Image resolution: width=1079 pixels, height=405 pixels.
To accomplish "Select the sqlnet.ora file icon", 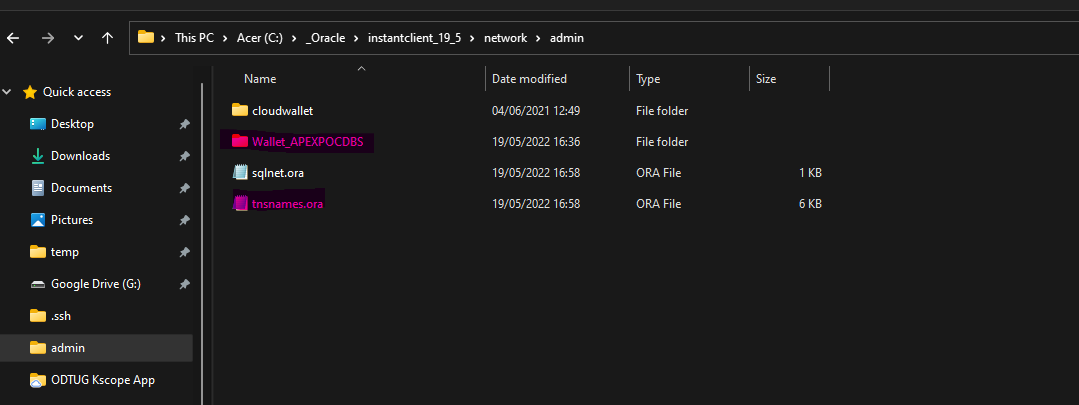I will (239, 173).
